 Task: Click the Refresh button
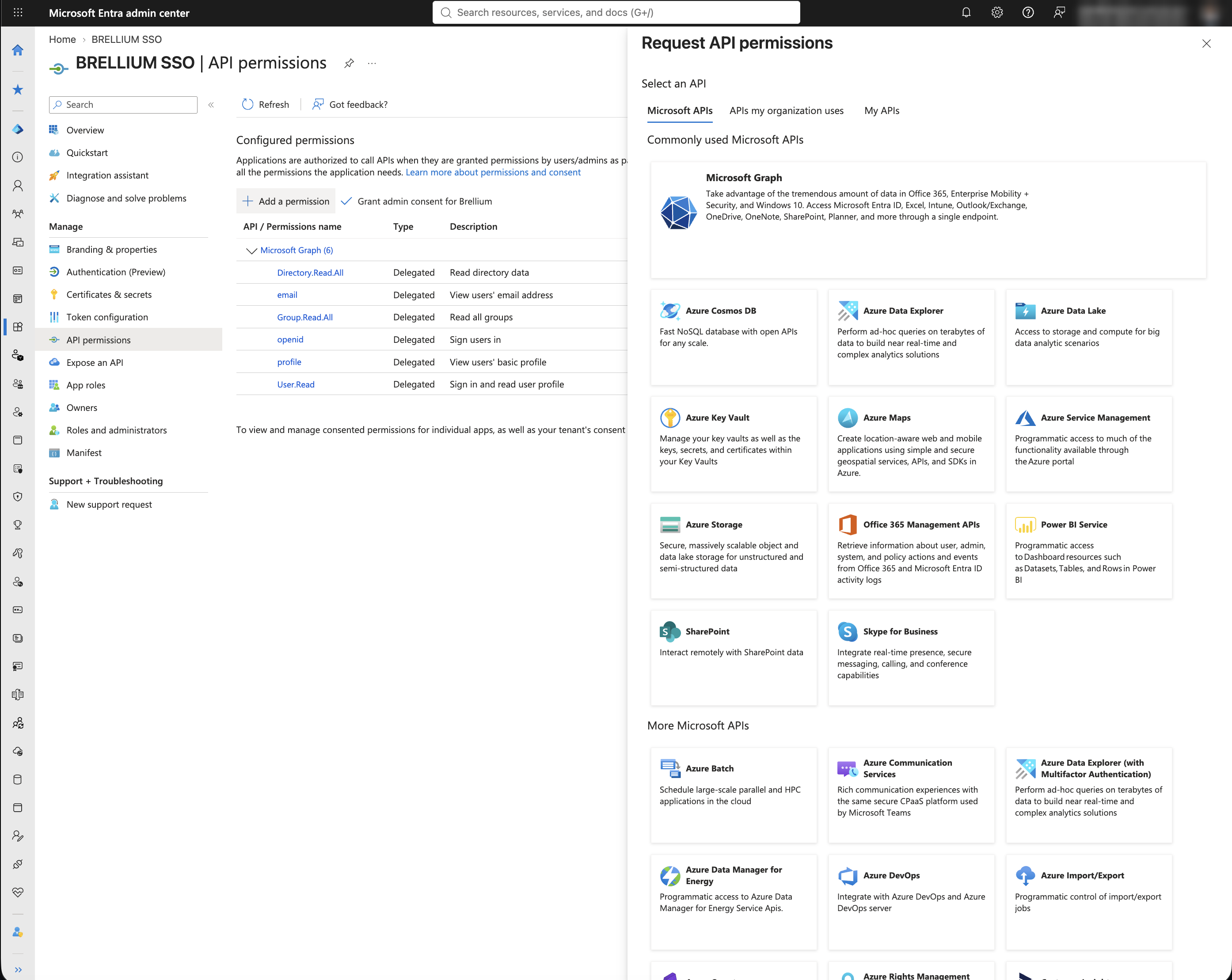coord(265,105)
